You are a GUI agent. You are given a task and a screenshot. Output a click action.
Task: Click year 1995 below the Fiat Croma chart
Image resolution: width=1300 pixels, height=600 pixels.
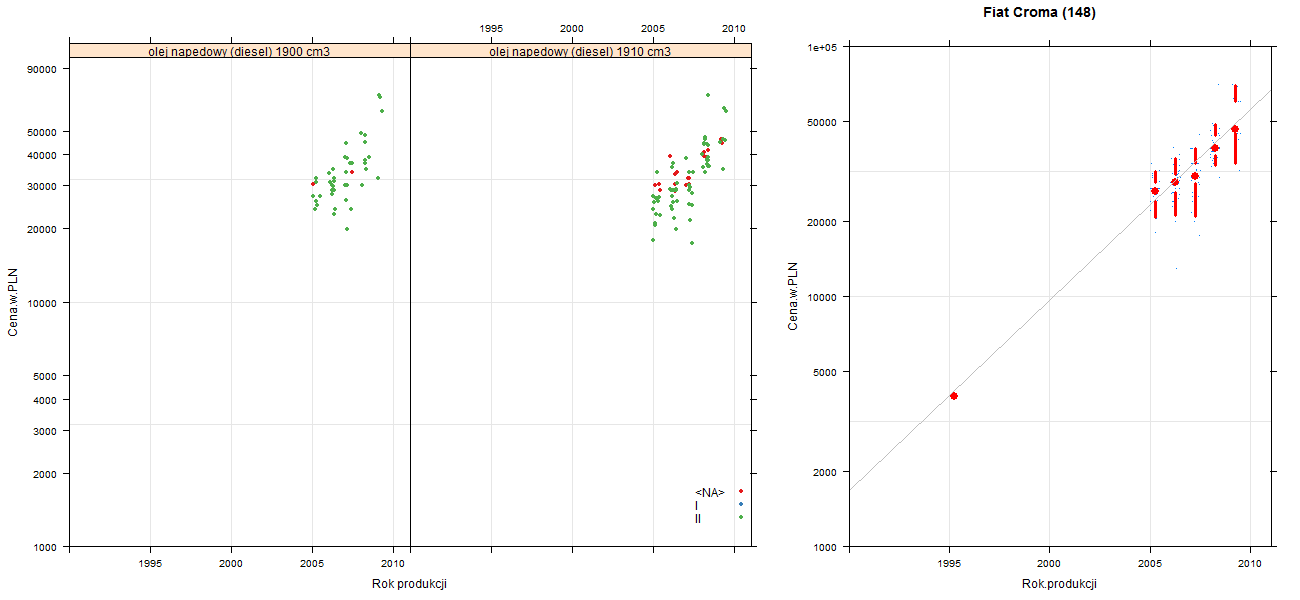(949, 564)
